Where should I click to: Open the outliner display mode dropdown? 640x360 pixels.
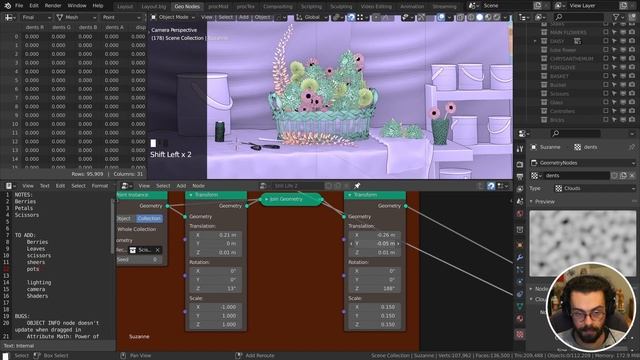click(x=523, y=17)
